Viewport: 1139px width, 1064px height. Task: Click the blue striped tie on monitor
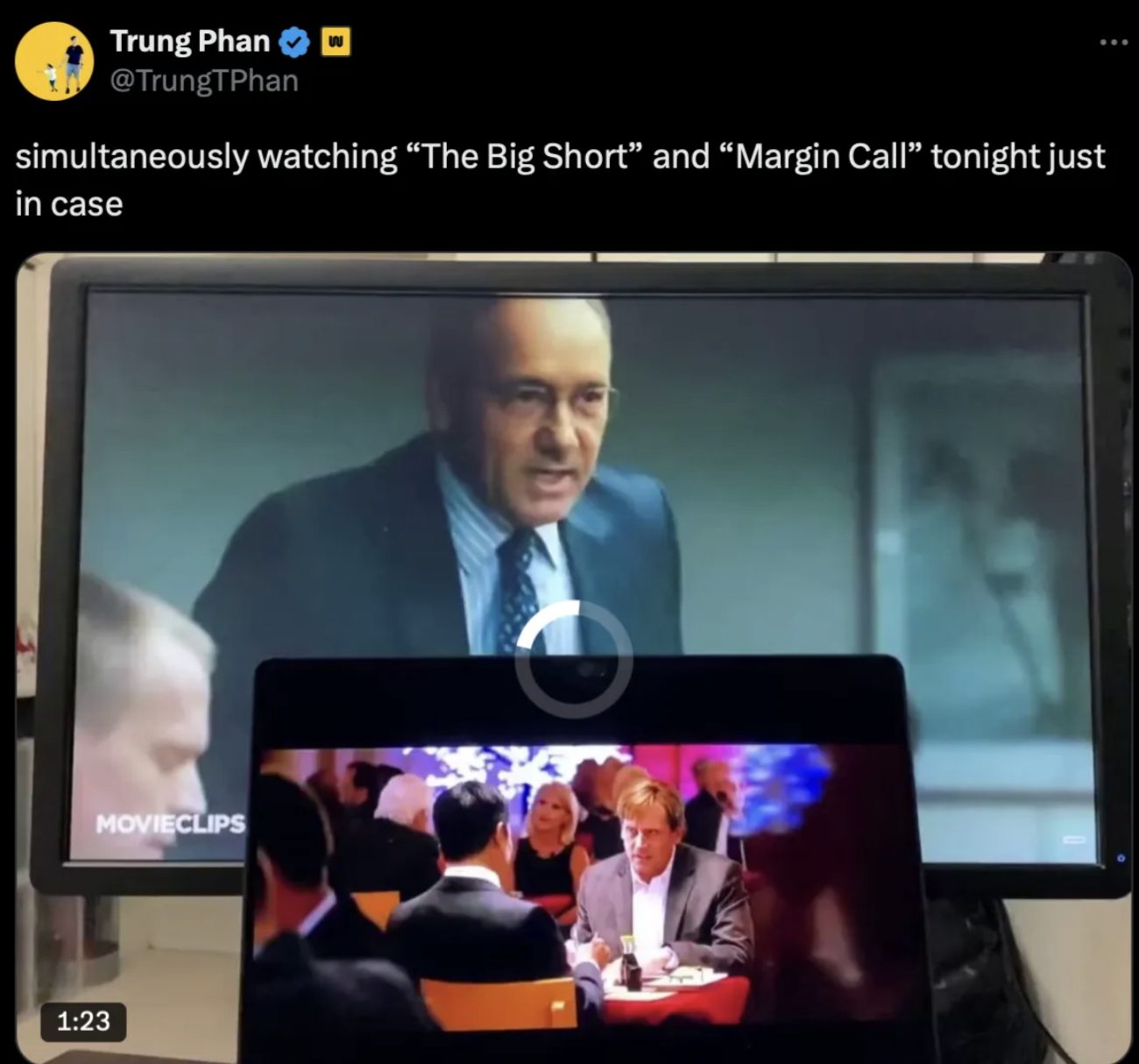[x=520, y=587]
